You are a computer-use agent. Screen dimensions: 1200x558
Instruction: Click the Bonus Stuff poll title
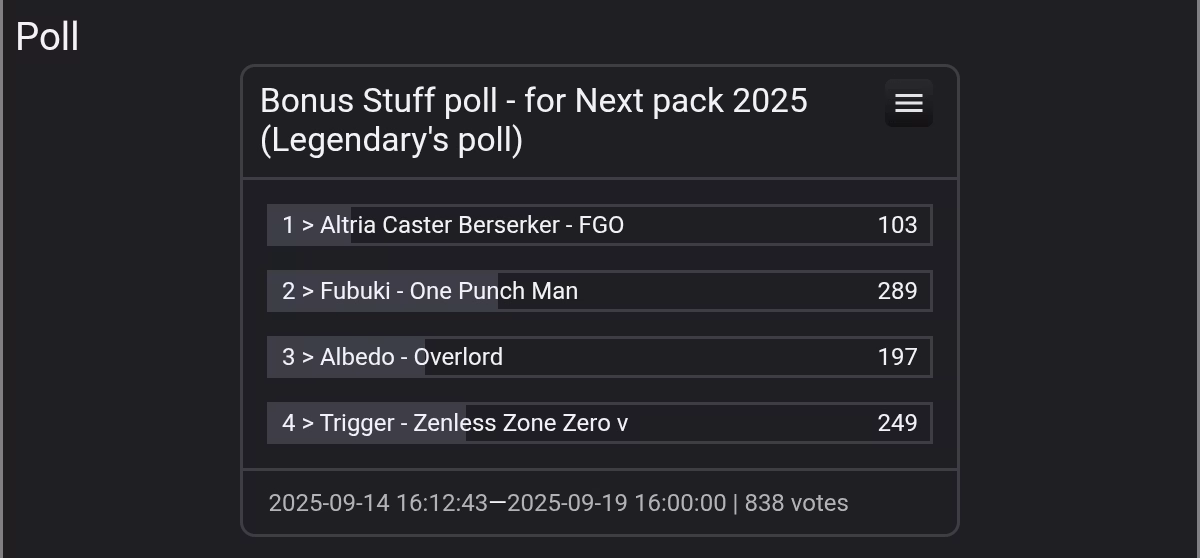pos(533,101)
